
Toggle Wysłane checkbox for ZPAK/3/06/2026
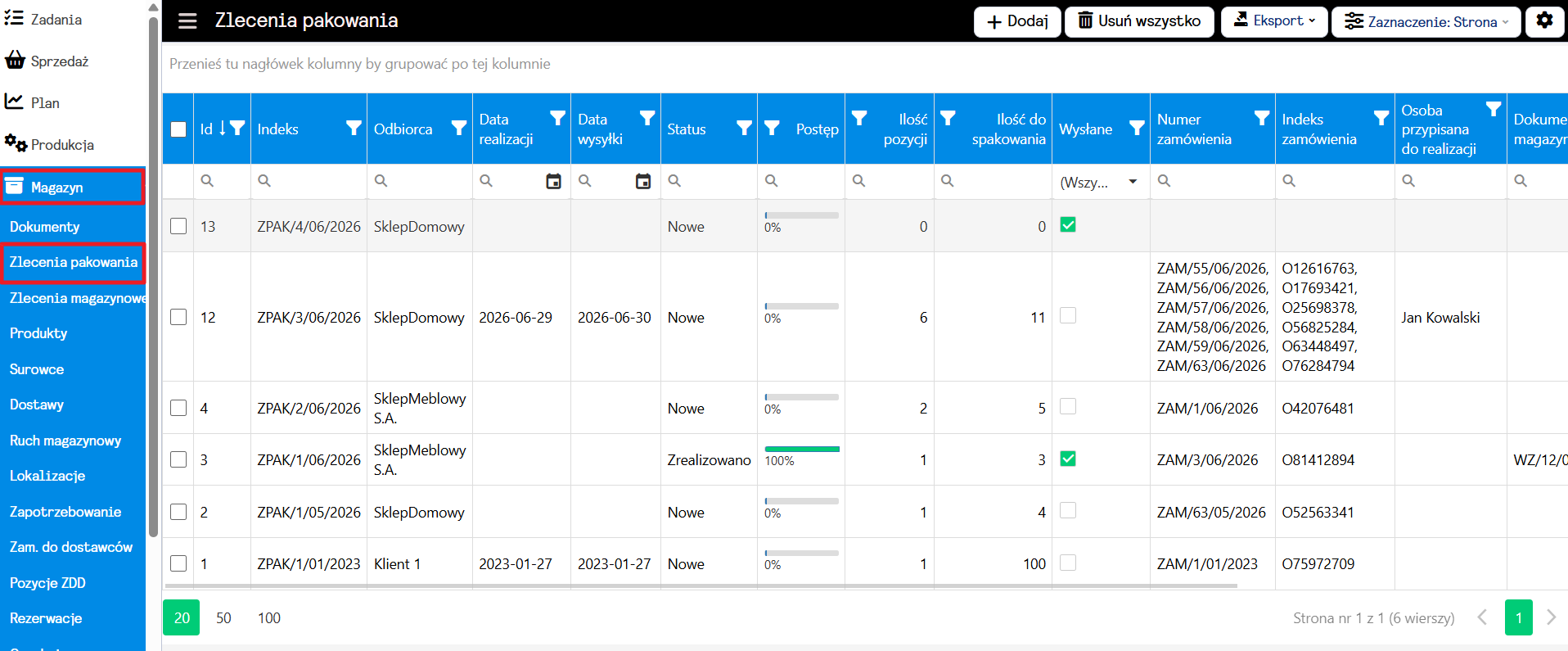tap(1068, 315)
